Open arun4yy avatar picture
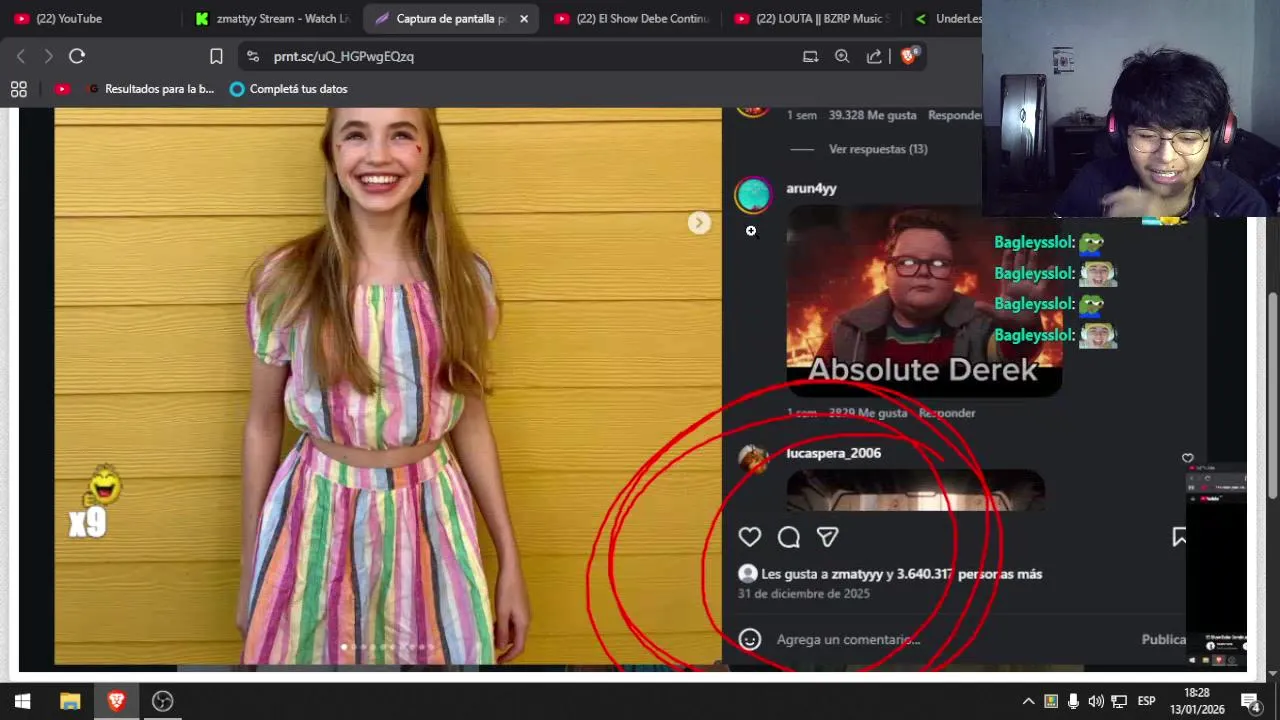This screenshot has width=1280, height=720. 753,195
